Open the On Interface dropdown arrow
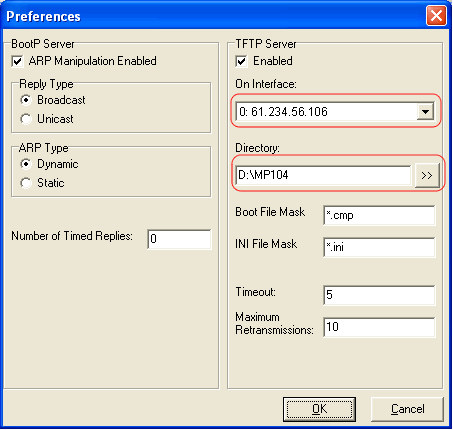The image size is (453, 430). point(425,112)
